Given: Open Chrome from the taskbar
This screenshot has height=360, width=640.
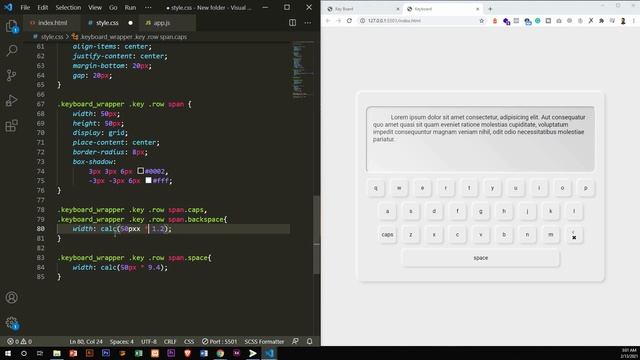Looking at the screenshot, I should click(x=220, y=353).
